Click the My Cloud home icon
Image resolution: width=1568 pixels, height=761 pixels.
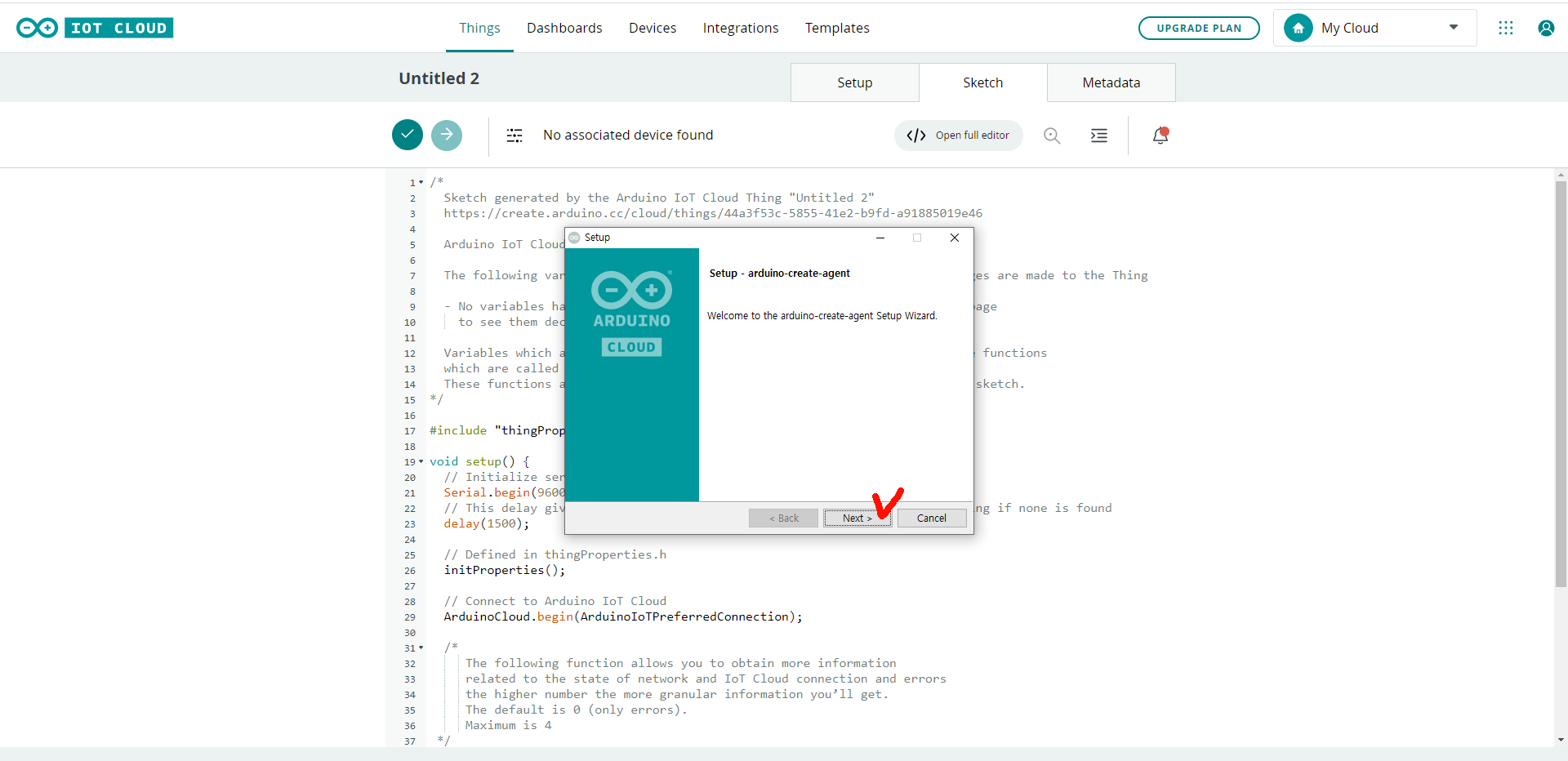(x=1298, y=28)
